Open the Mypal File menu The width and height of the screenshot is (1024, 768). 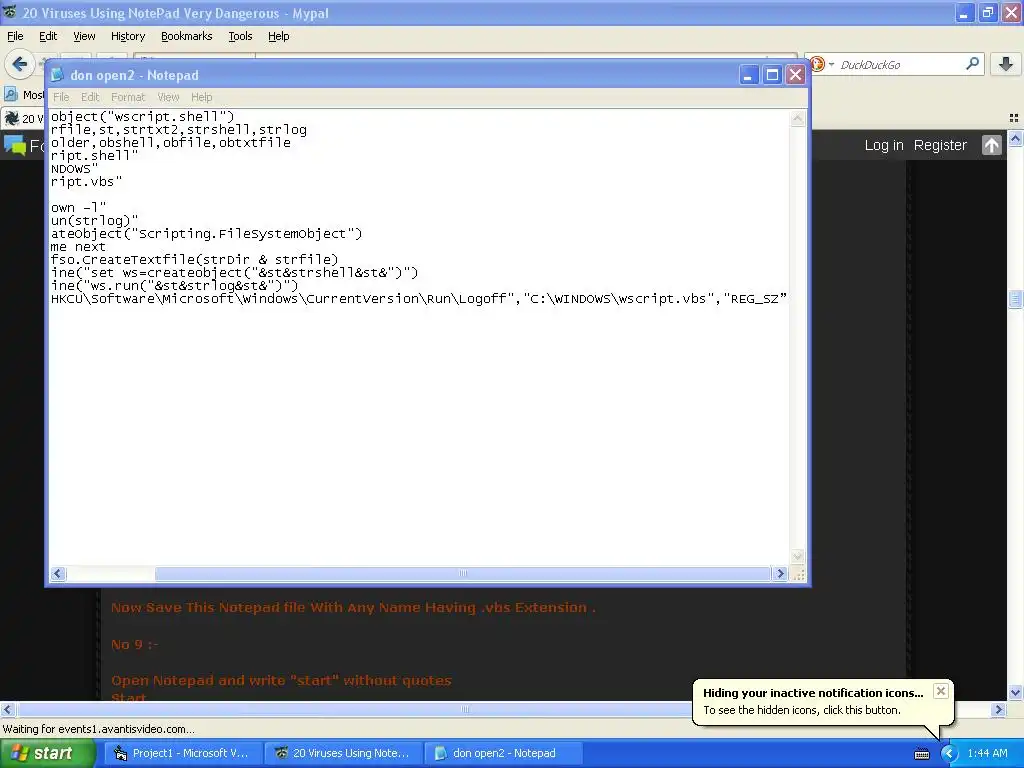coord(15,36)
